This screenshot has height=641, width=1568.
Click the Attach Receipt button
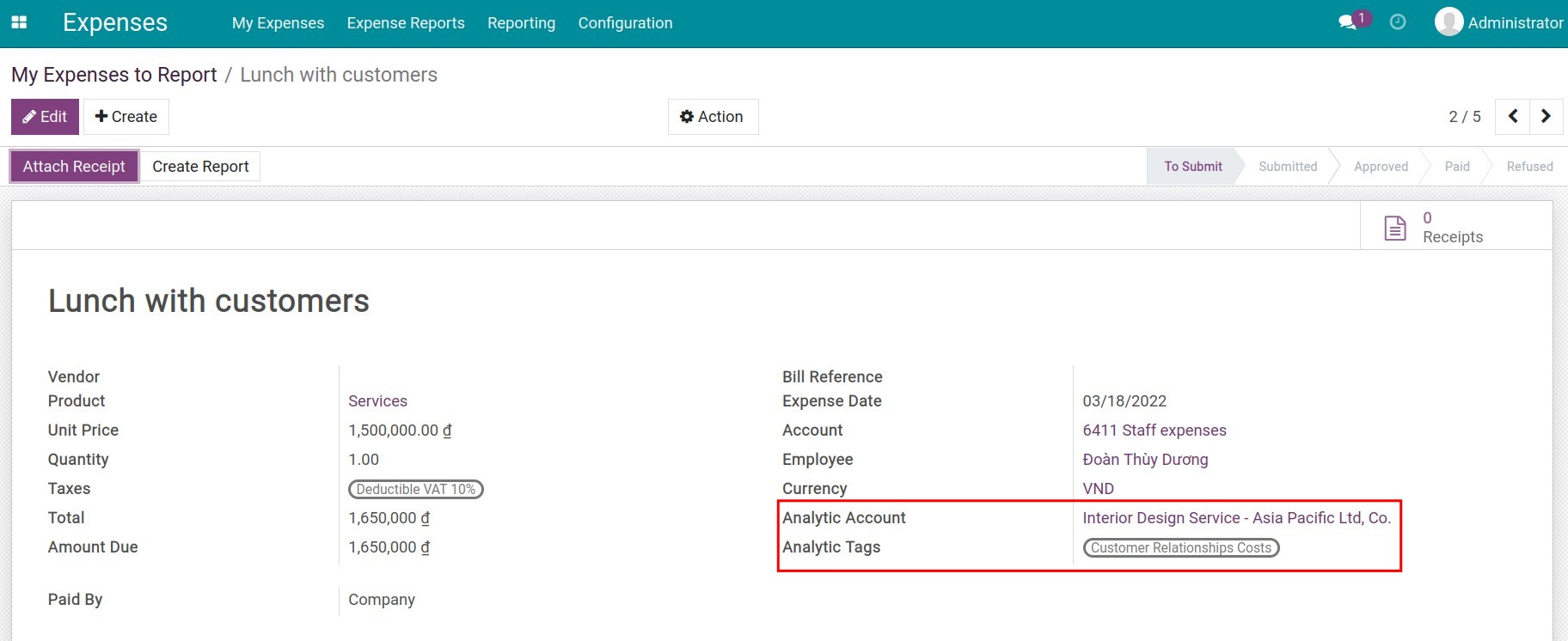tap(74, 167)
